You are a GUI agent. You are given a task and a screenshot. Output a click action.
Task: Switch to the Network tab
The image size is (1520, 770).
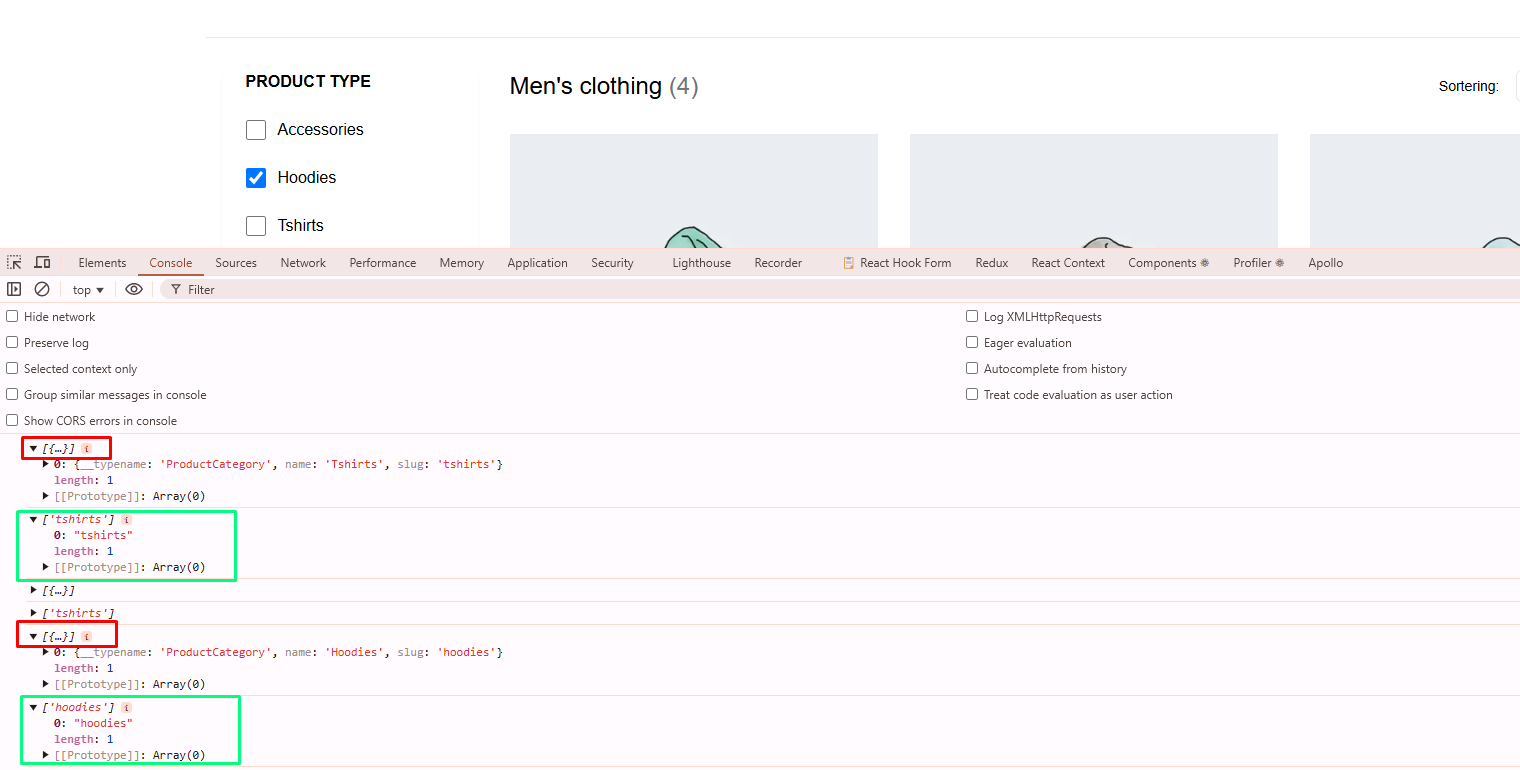[303, 263]
